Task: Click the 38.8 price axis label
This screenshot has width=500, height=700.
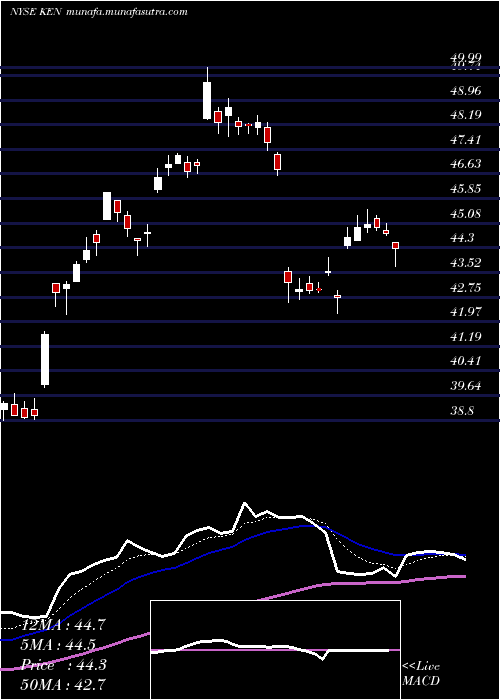Action: pyautogui.click(x=462, y=411)
